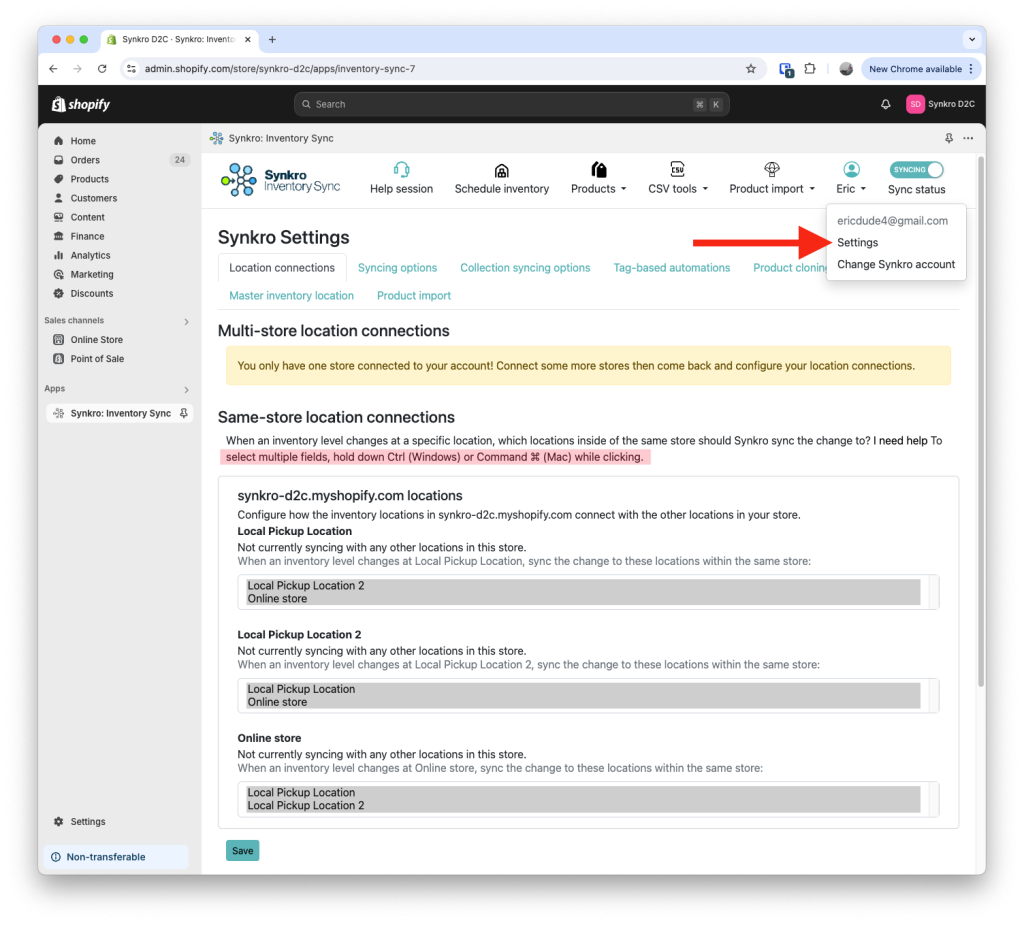
Task: Click the page vertical scrollbar
Action: (x=981, y=421)
